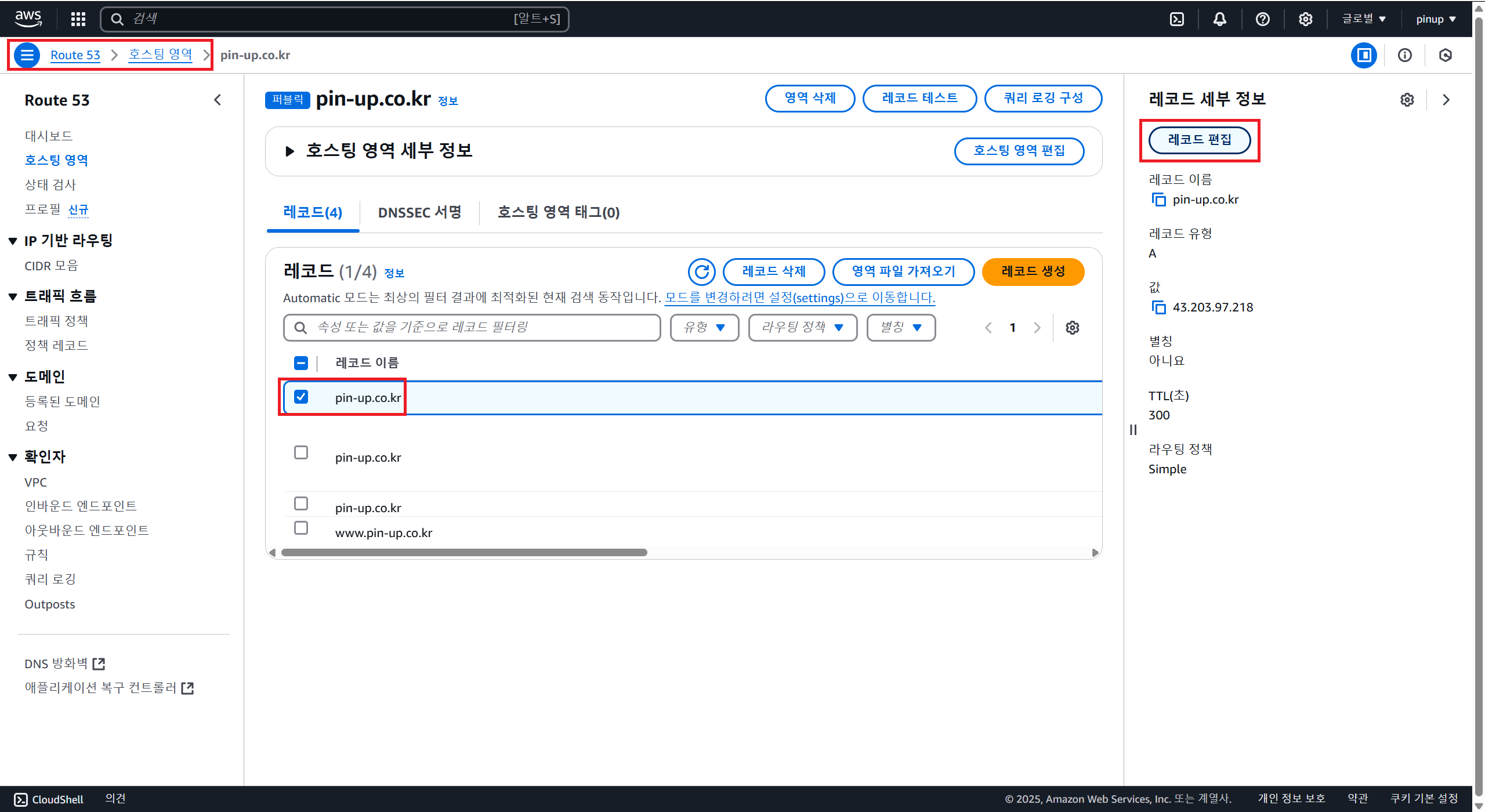Open the info panel icon

[1404, 55]
